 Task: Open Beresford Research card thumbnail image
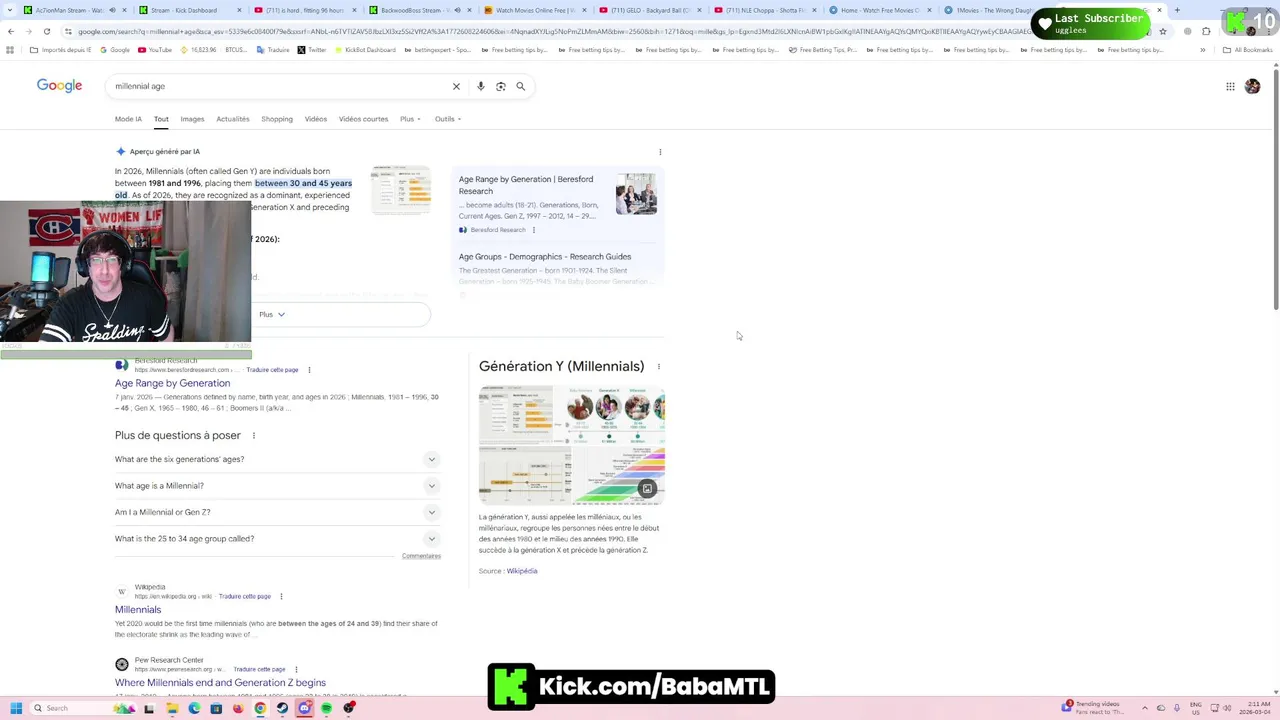(x=636, y=194)
